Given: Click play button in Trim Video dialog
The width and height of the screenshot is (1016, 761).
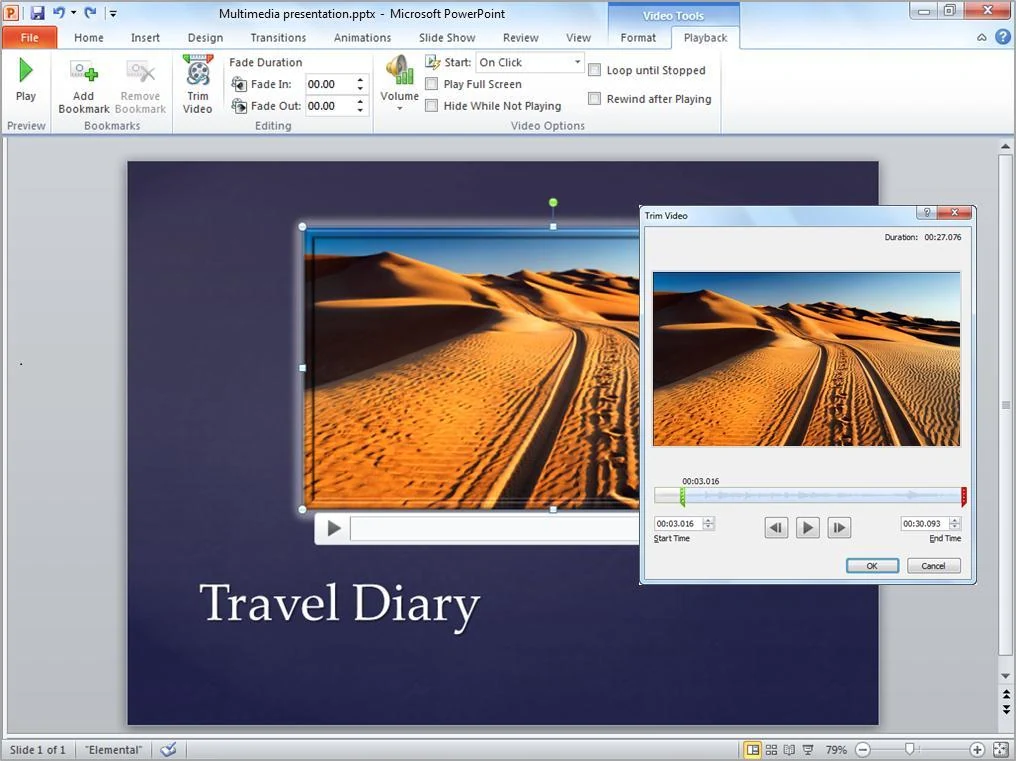Looking at the screenshot, I should click(807, 528).
